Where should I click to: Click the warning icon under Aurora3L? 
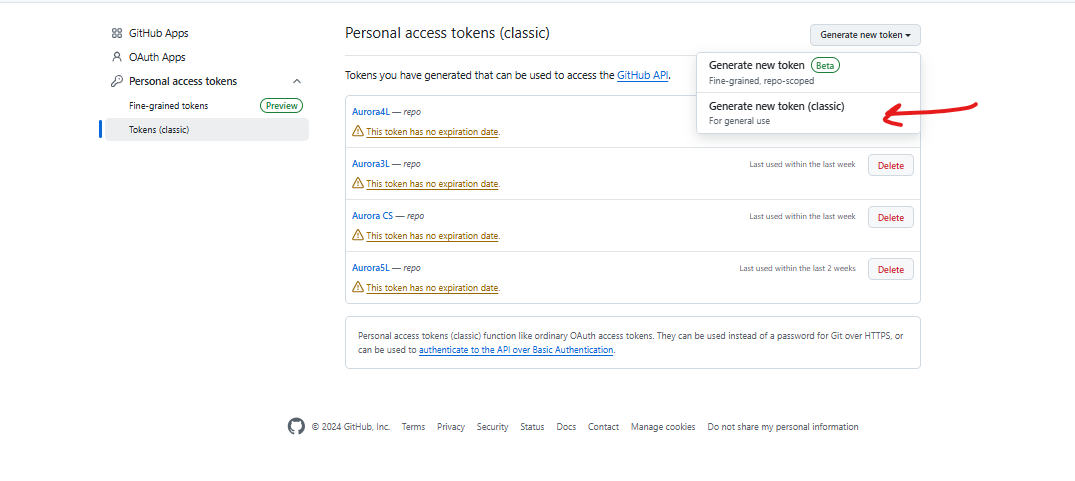pyautogui.click(x=358, y=183)
